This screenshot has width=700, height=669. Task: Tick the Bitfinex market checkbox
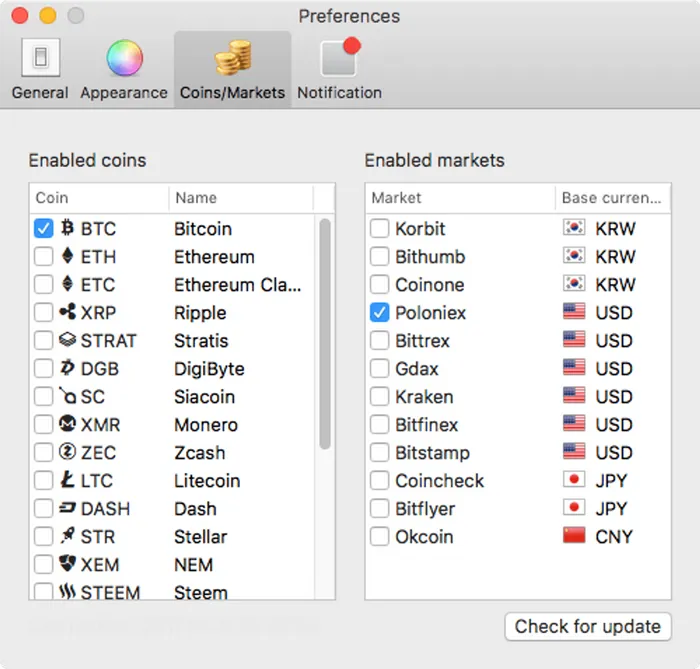[380, 425]
